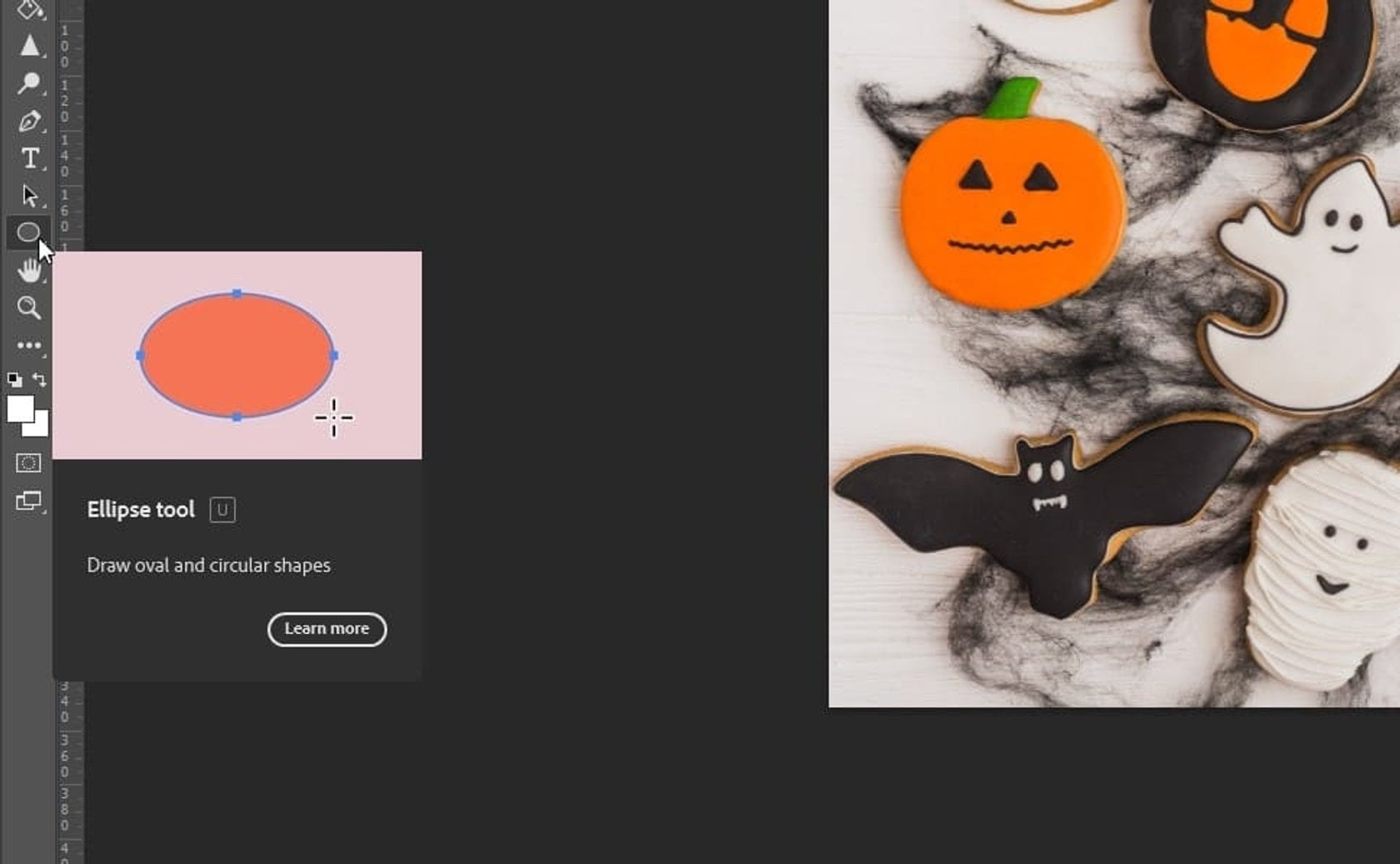Open the foreground color swatch

tap(22, 408)
